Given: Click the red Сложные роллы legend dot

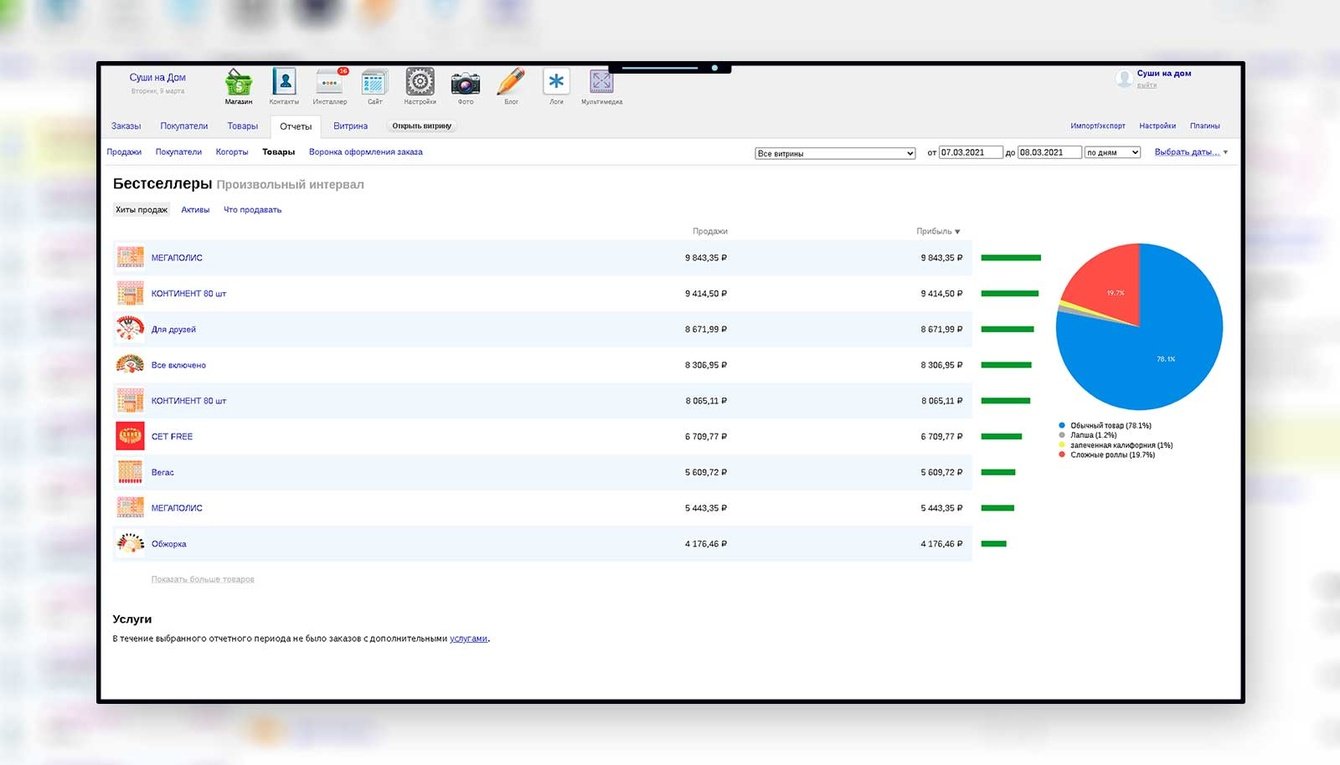Looking at the screenshot, I should (x=1062, y=455).
